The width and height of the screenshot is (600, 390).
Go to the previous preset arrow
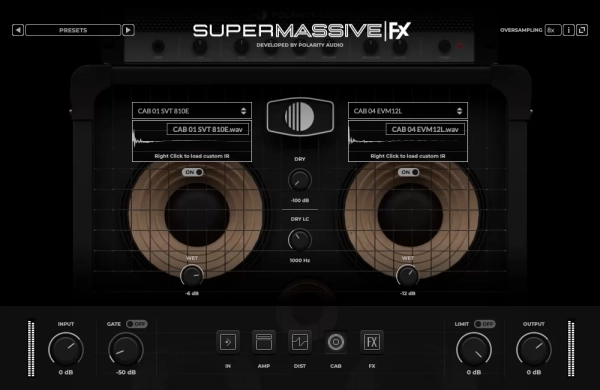18,30
